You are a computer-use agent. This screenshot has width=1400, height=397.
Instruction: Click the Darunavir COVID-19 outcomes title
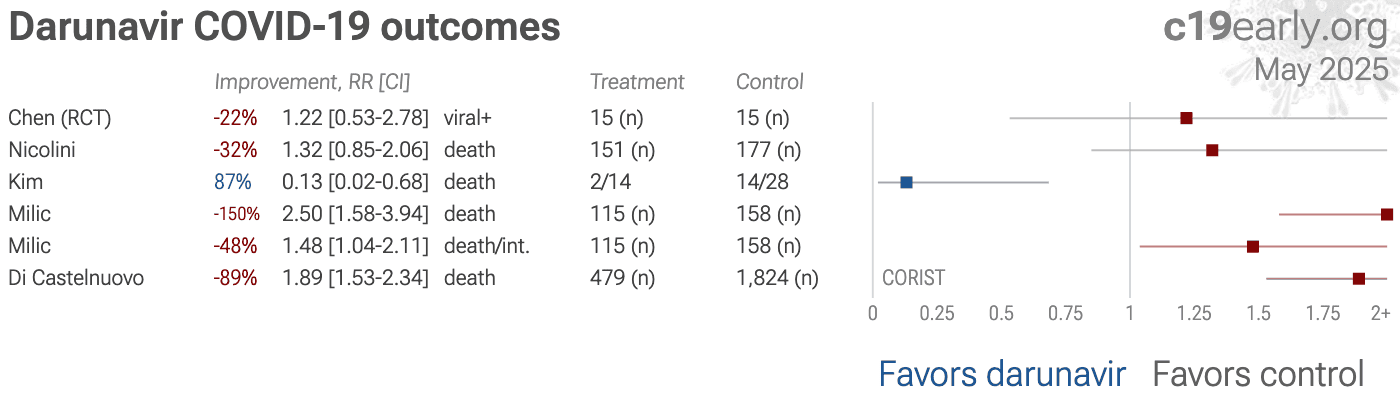[284, 27]
